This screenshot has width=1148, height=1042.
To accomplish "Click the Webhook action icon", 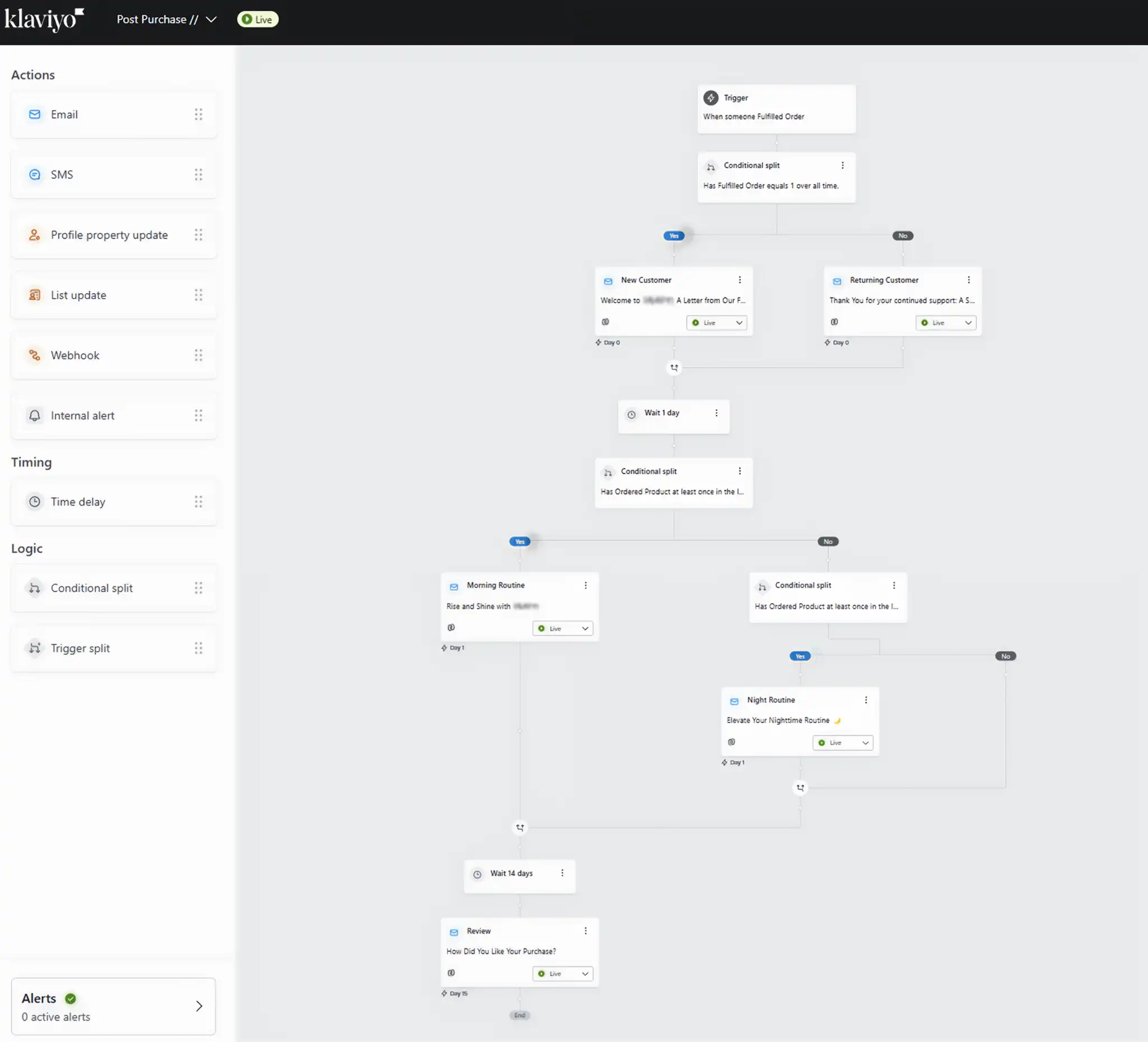I will point(35,355).
